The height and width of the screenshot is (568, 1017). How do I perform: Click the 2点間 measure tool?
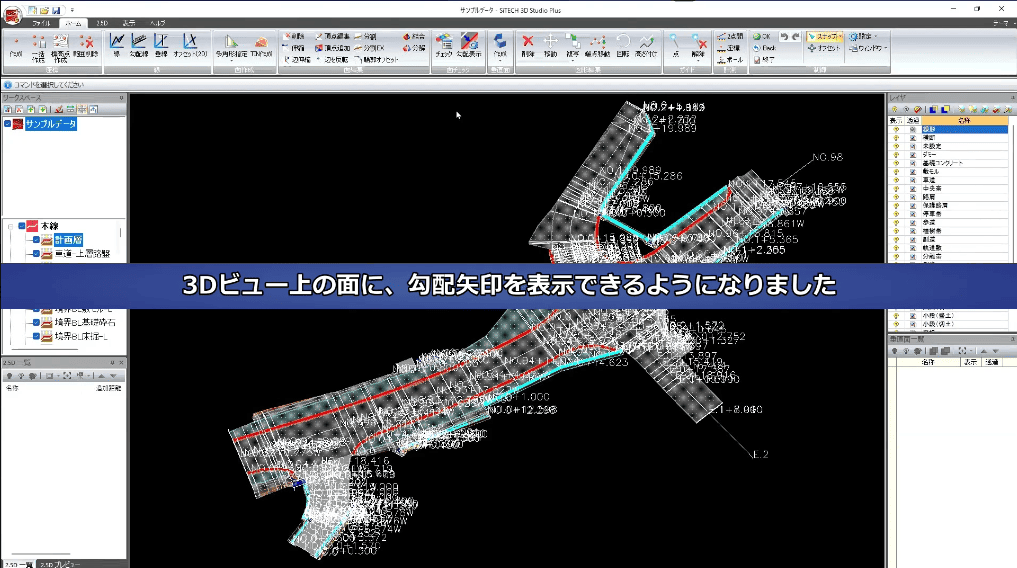click(730, 36)
